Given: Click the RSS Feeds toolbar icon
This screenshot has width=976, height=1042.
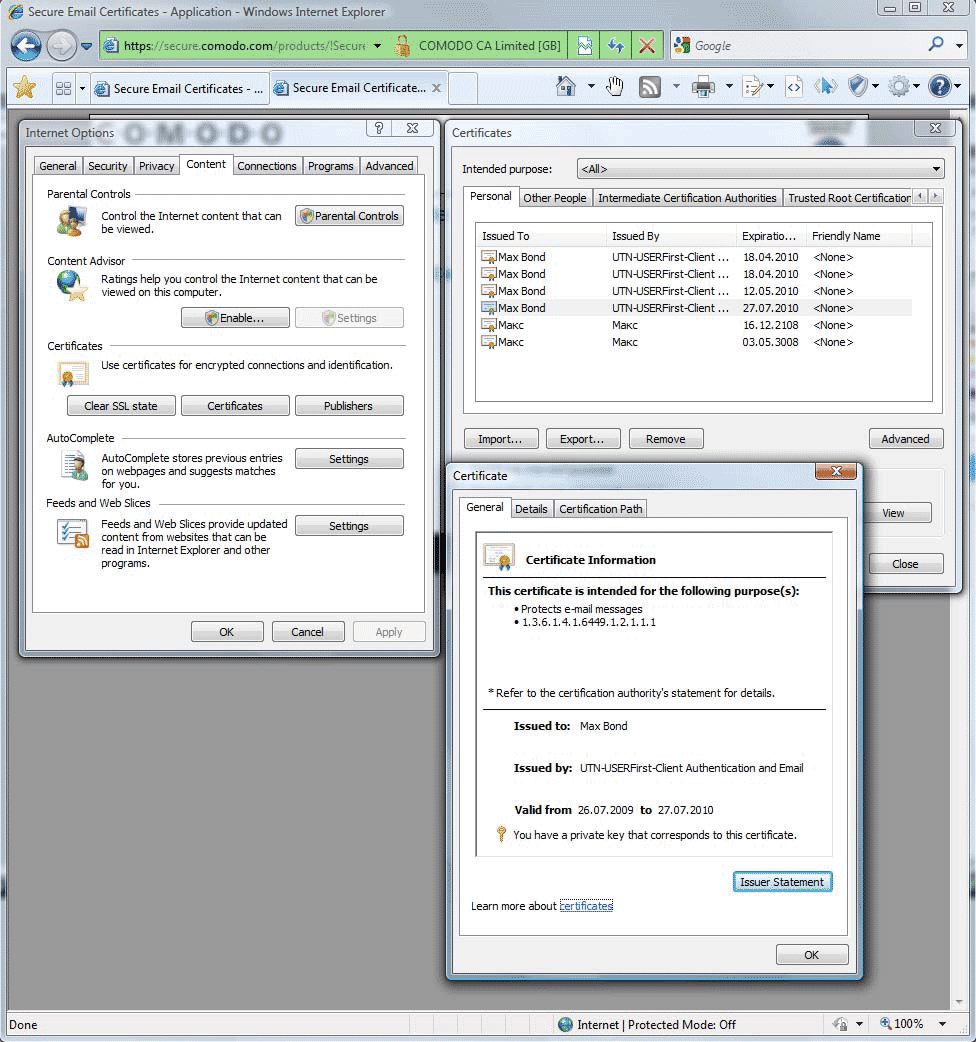Looking at the screenshot, I should pyautogui.click(x=649, y=87).
